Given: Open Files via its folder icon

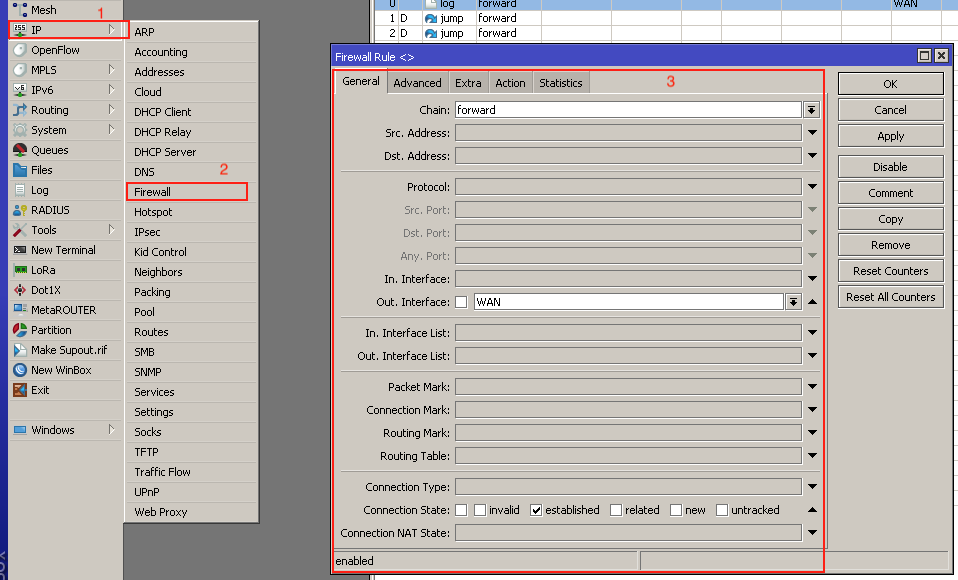Looking at the screenshot, I should (x=20, y=170).
